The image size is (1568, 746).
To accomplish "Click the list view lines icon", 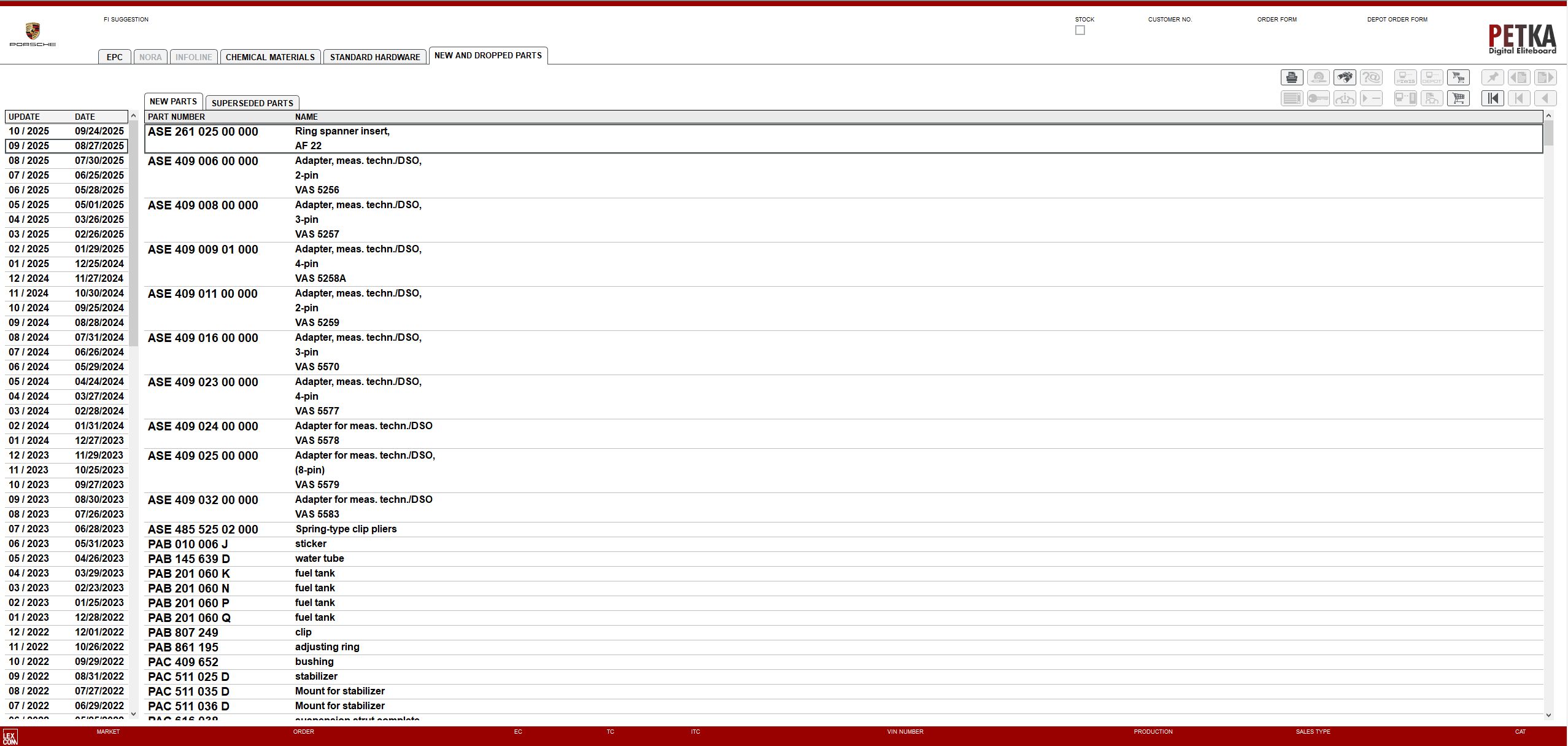I will tap(1292, 98).
